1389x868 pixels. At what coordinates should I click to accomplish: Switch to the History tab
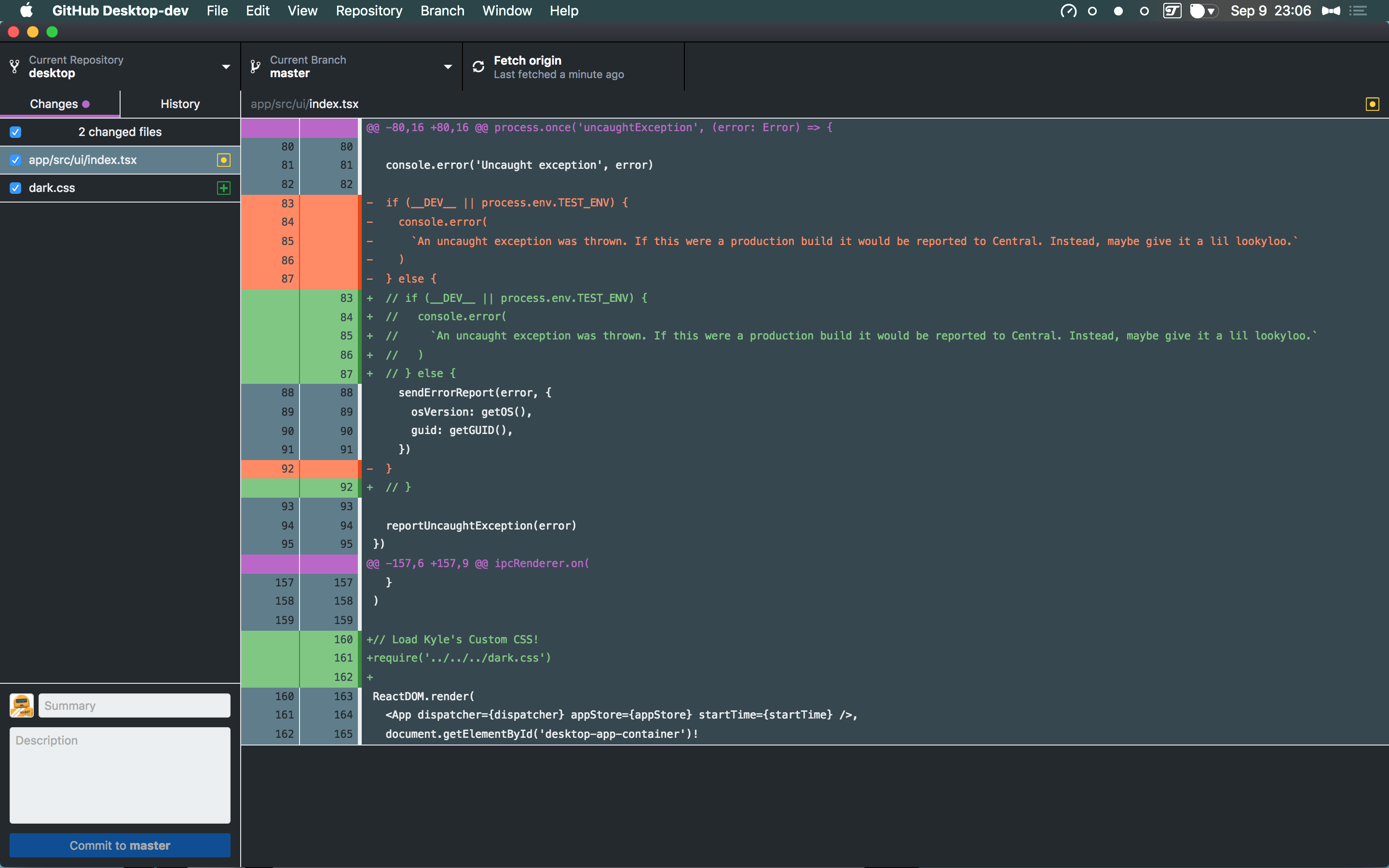179,104
